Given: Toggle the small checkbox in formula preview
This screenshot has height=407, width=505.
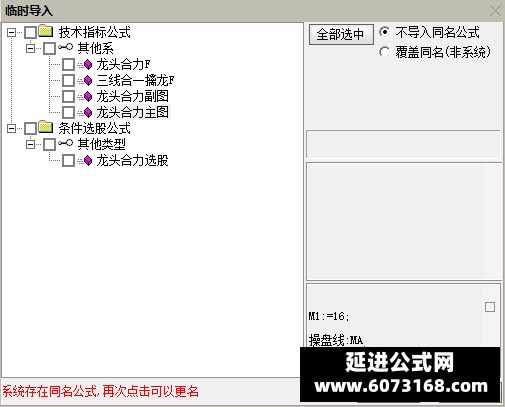Looking at the screenshot, I should (x=490, y=307).
